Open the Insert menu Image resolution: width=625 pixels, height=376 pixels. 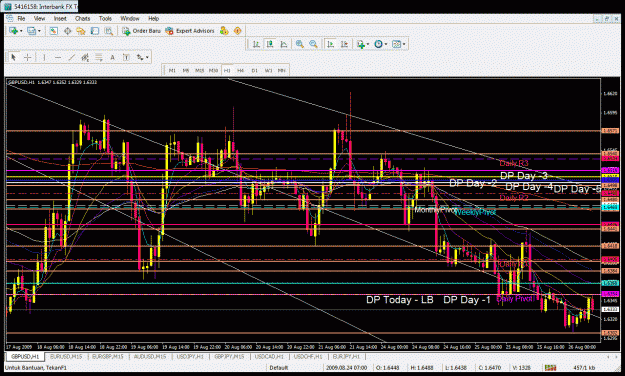[60, 18]
